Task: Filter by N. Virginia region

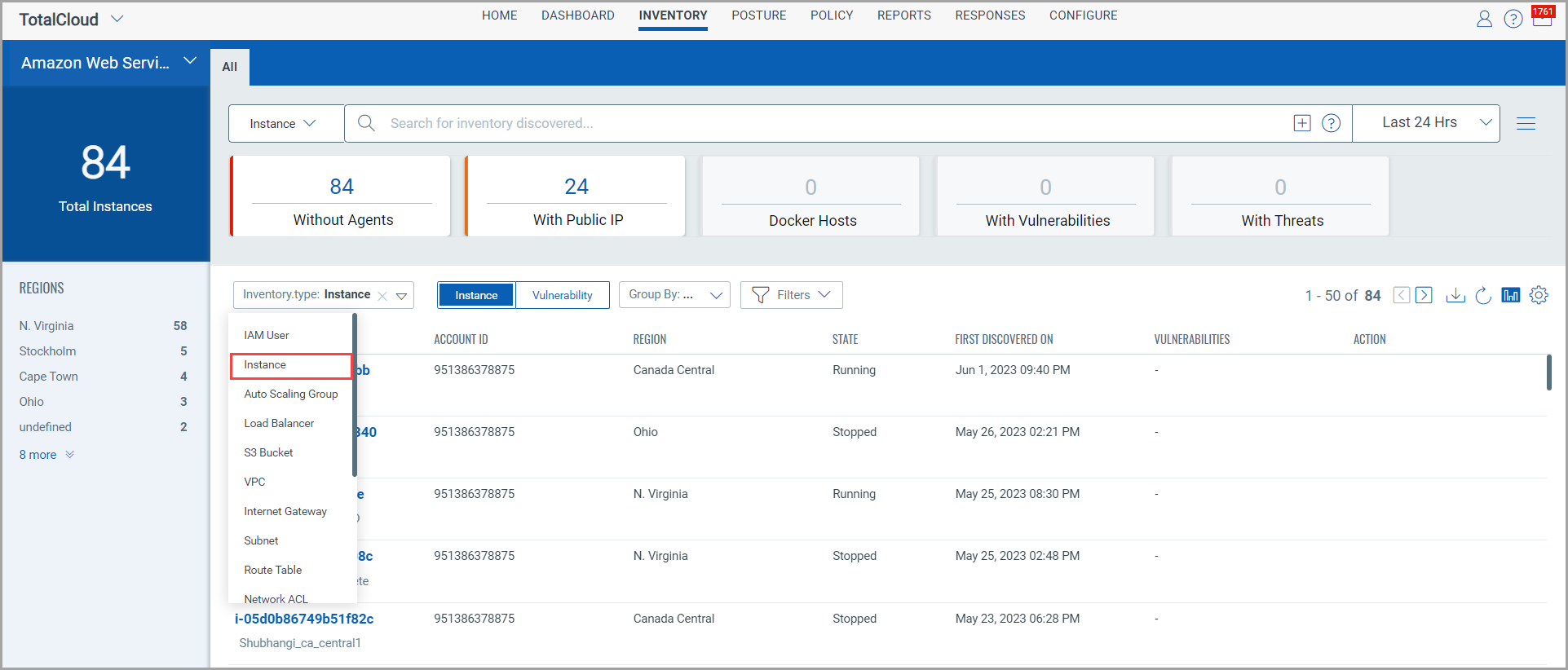Action: point(104,326)
